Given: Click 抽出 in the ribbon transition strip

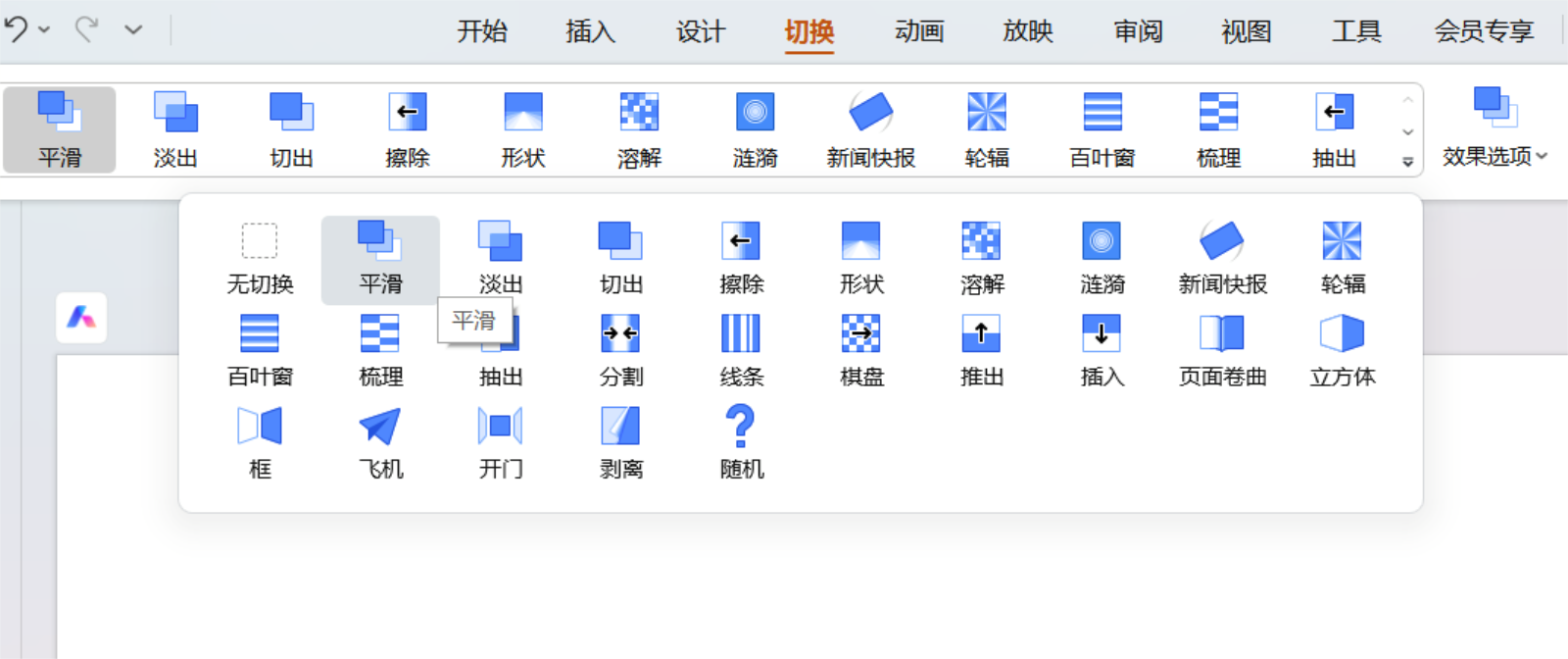Looking at the screenshot, I should pos(1334,129).
